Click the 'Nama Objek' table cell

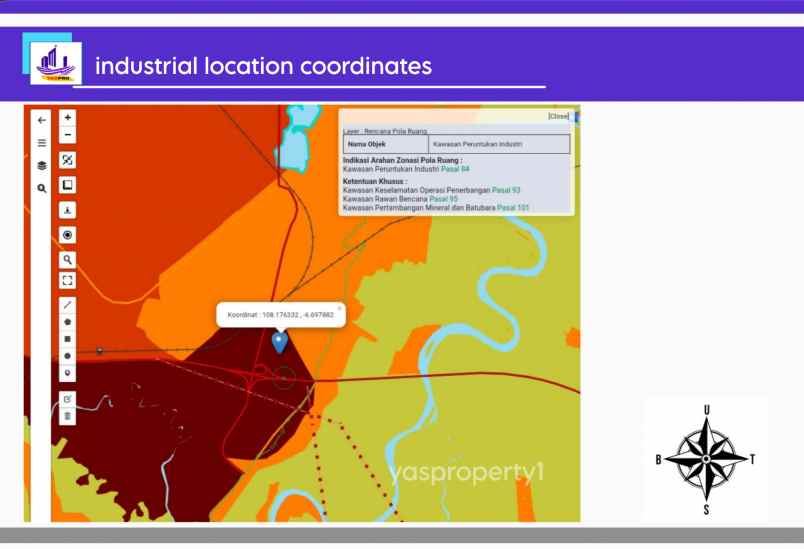point(386,144)
